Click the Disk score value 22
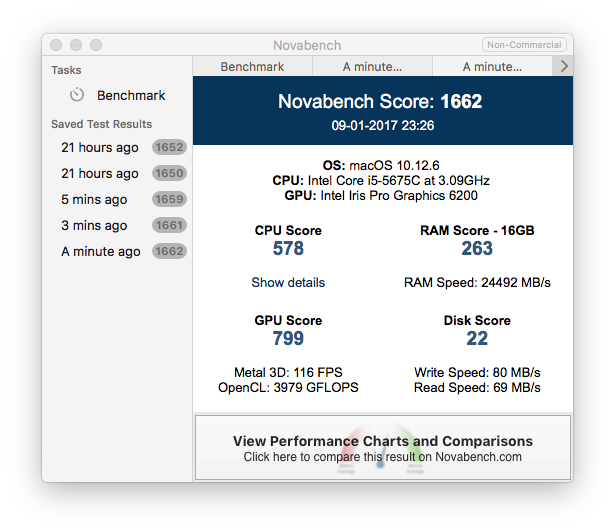615x532 pixels. [477, 338]
